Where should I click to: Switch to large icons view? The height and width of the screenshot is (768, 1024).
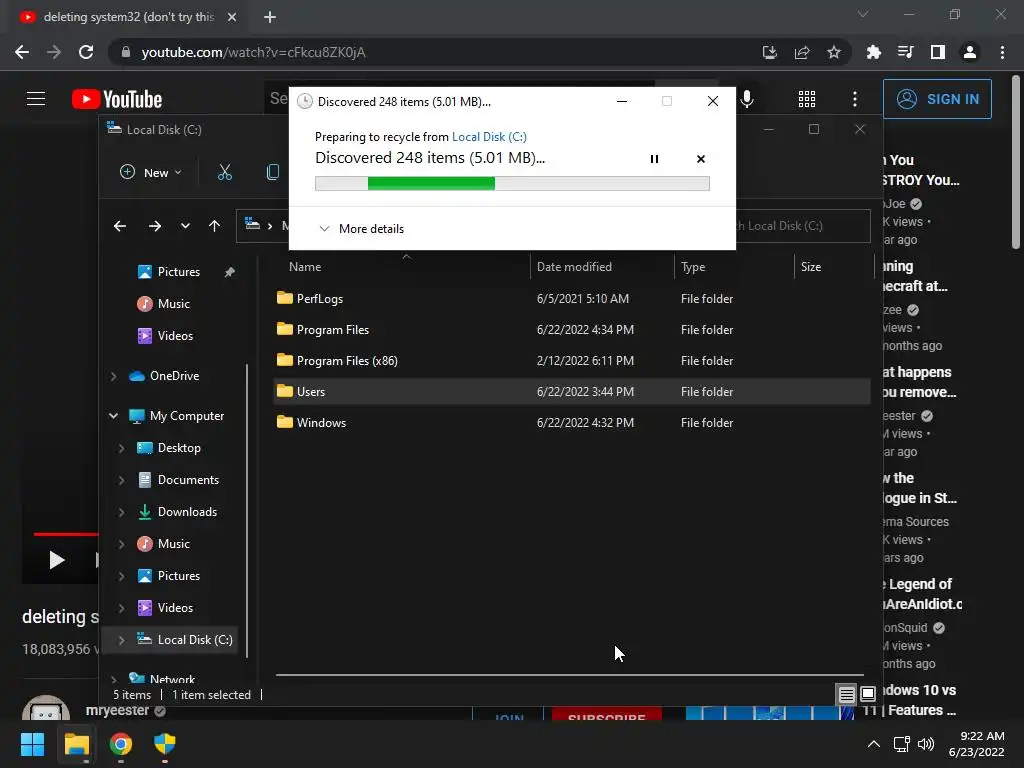[x=868, y=694]
